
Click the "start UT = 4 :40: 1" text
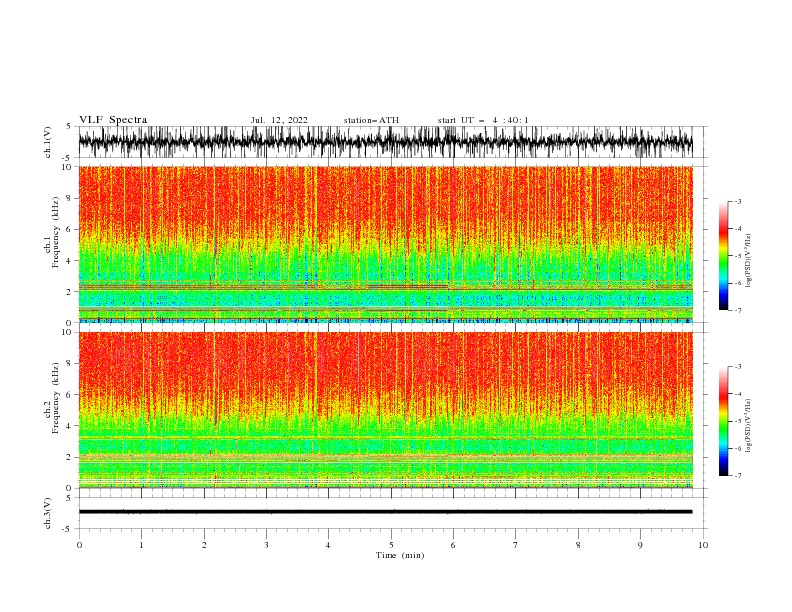click(483, 120)
